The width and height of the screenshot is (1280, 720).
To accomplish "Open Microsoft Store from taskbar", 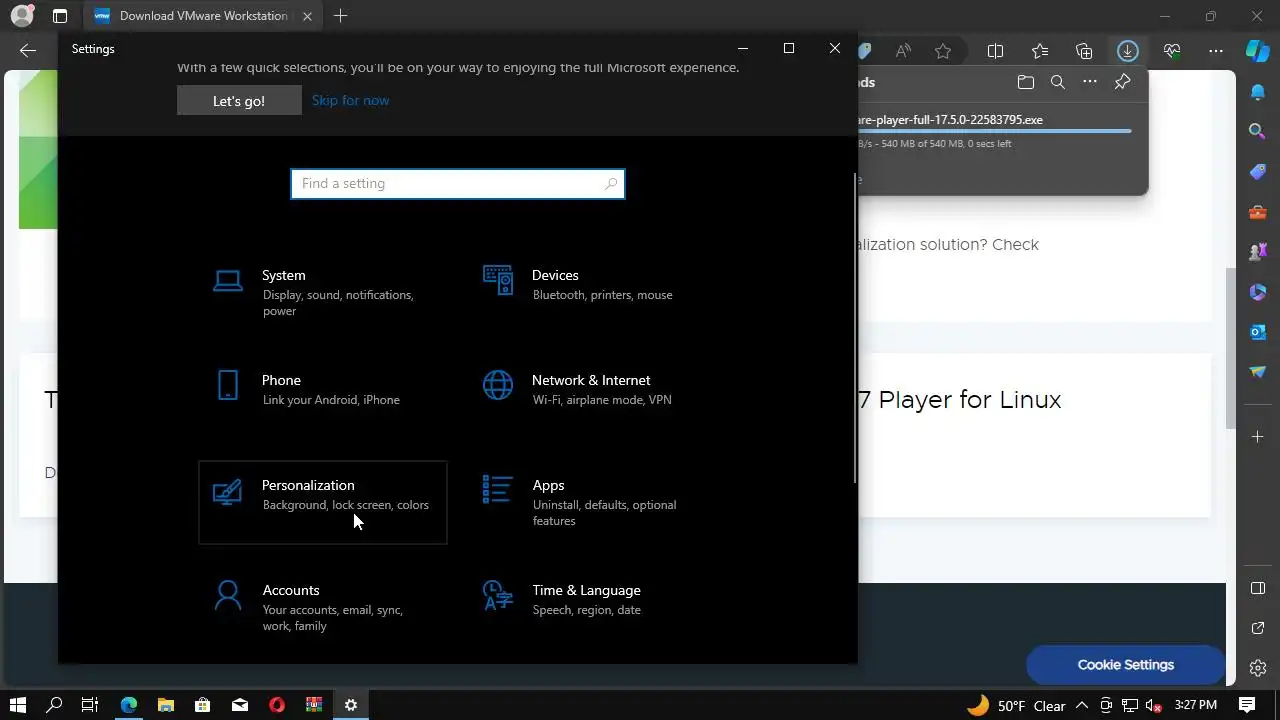I will [202, 705].
